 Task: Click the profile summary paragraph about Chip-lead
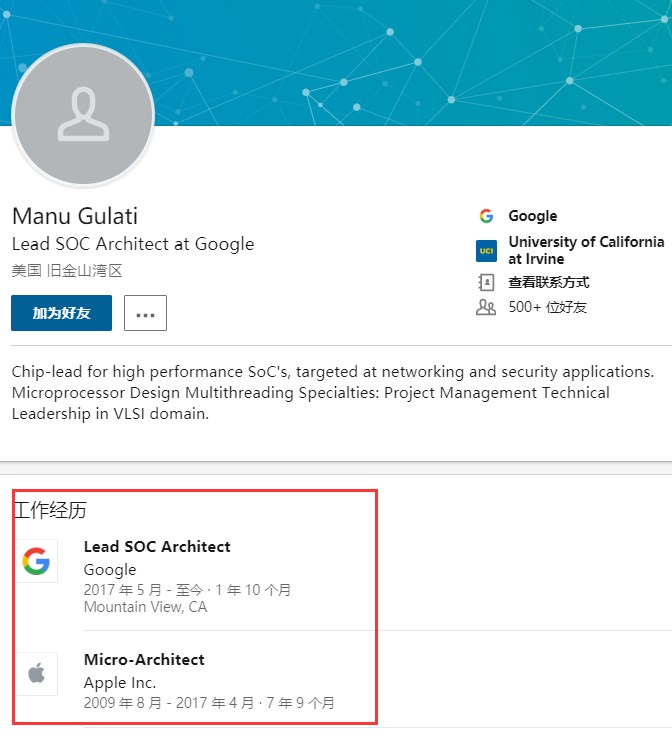coord(333,393)
